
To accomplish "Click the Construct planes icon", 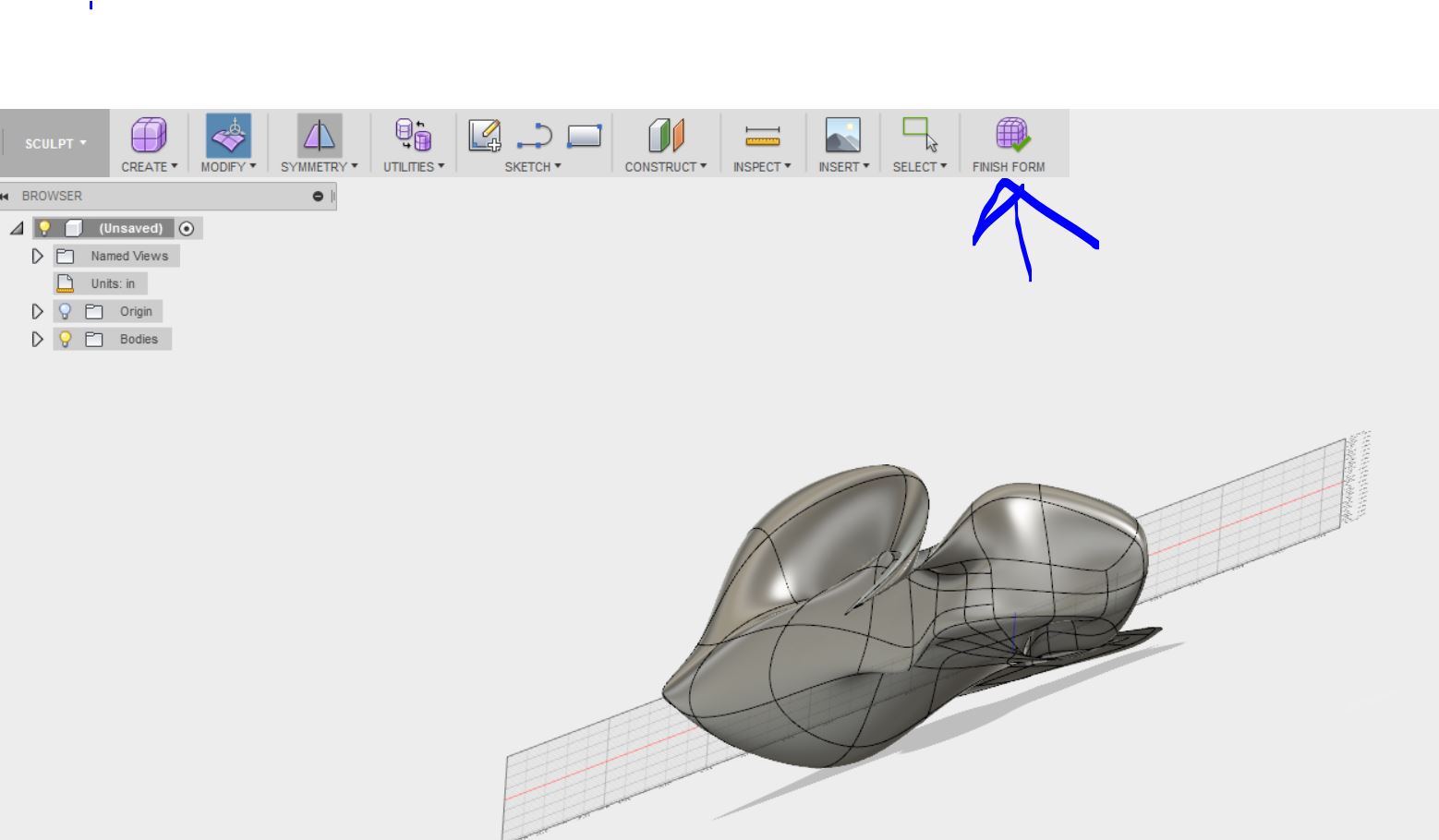I will click(x=666, y=135).
